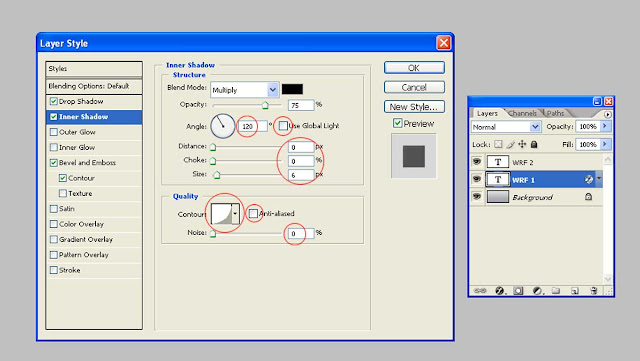This screenshot has width=640, height=361.
Task: Click the Choke slider handle
Action: point(213,161)
